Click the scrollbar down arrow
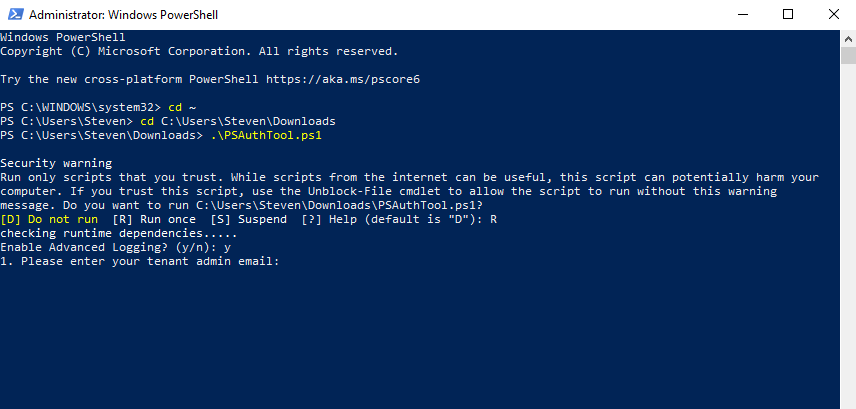 [x=848, y=401]
